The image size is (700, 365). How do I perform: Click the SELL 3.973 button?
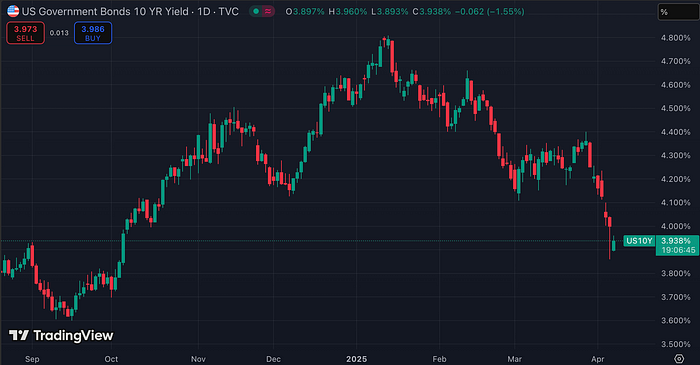coord(25,33)
